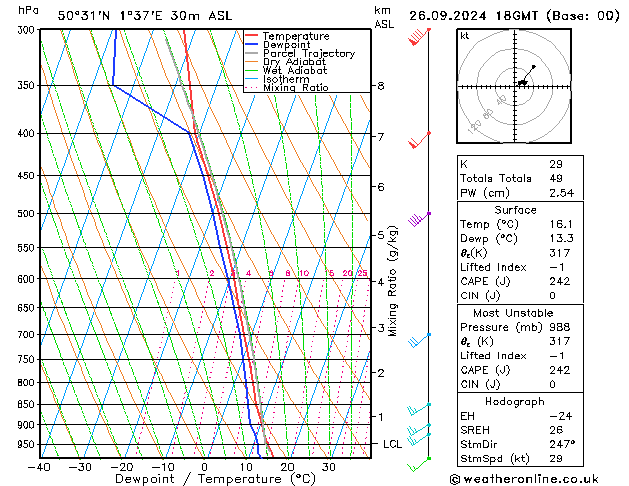
Task: Click the mixing ratio value 1 label
Action: point(178,273)
